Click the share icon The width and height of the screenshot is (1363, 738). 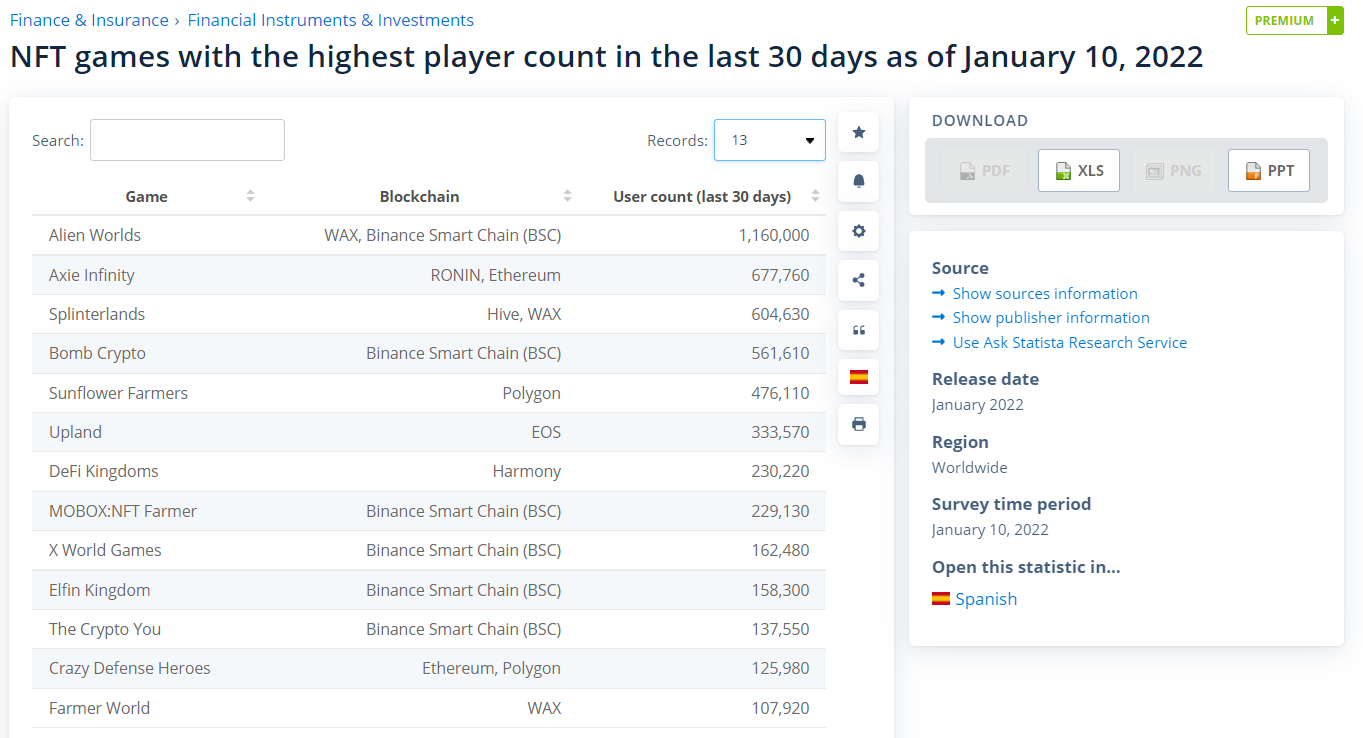[x=858, y=280]
